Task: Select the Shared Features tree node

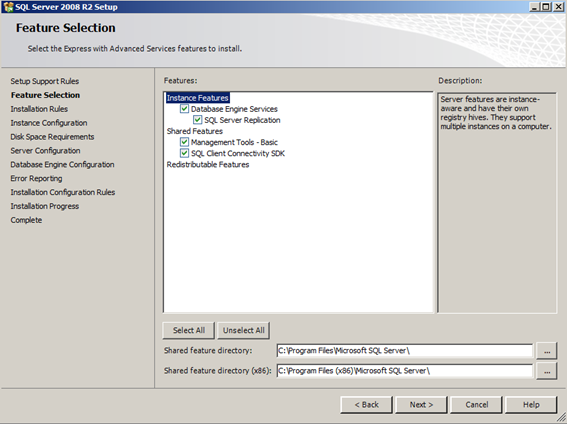Action: click(x=195, y=131)
